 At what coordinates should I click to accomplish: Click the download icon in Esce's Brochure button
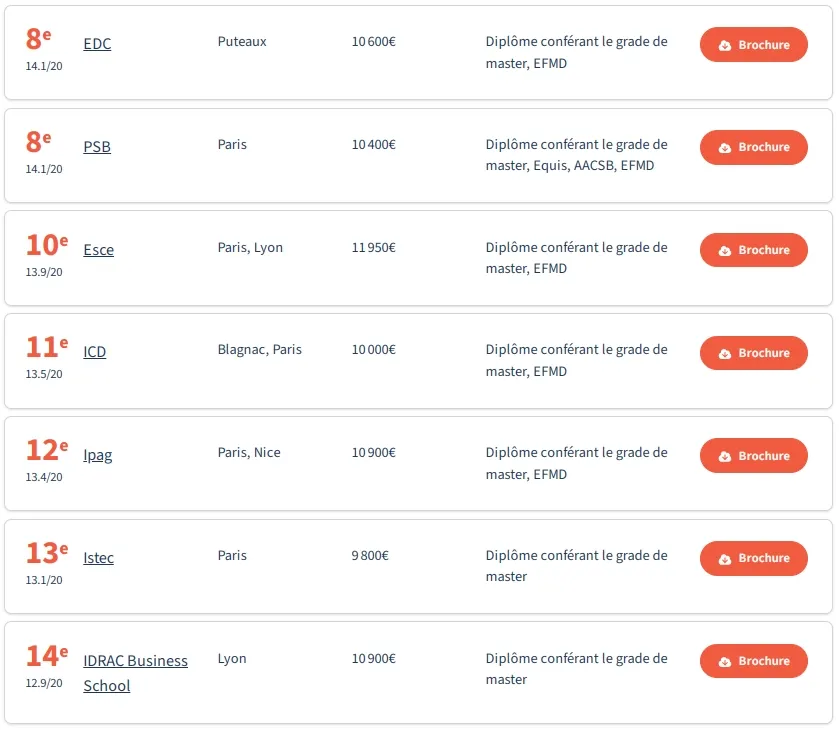[x=724, y=250]
